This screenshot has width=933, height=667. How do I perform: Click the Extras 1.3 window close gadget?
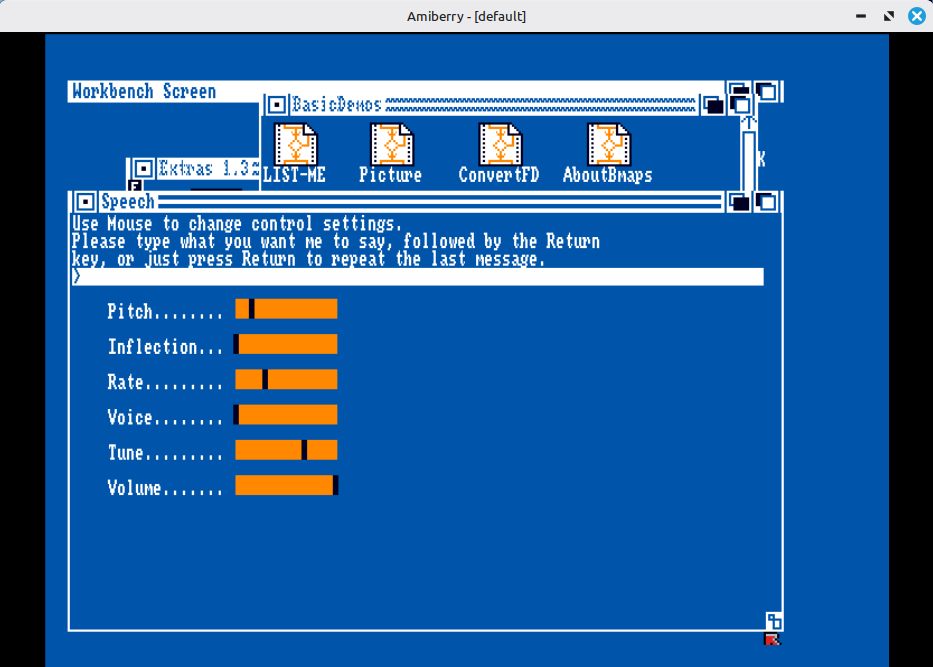click(x=143, y=169)
